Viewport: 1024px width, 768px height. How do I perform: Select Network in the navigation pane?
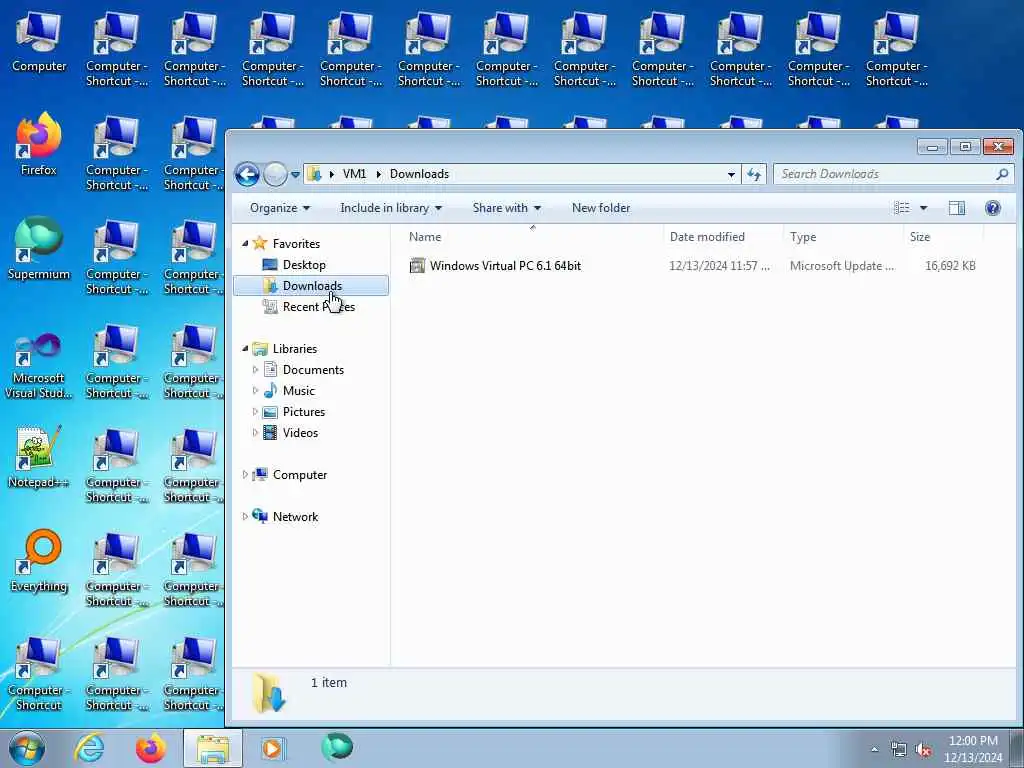pyautogui.click(x=295, y=517)
